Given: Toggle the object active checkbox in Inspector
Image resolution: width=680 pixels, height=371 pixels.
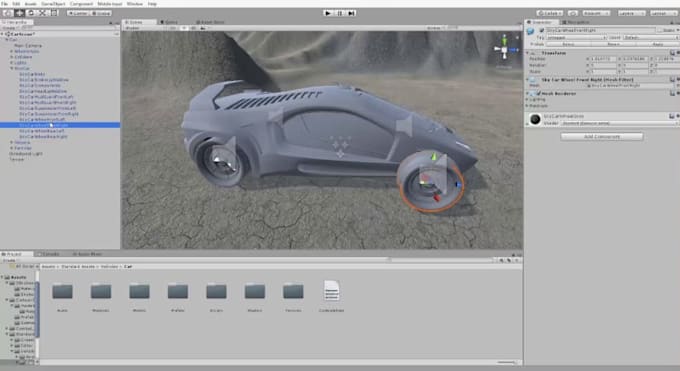Looking at the screenshot, I should click(541, 30).
